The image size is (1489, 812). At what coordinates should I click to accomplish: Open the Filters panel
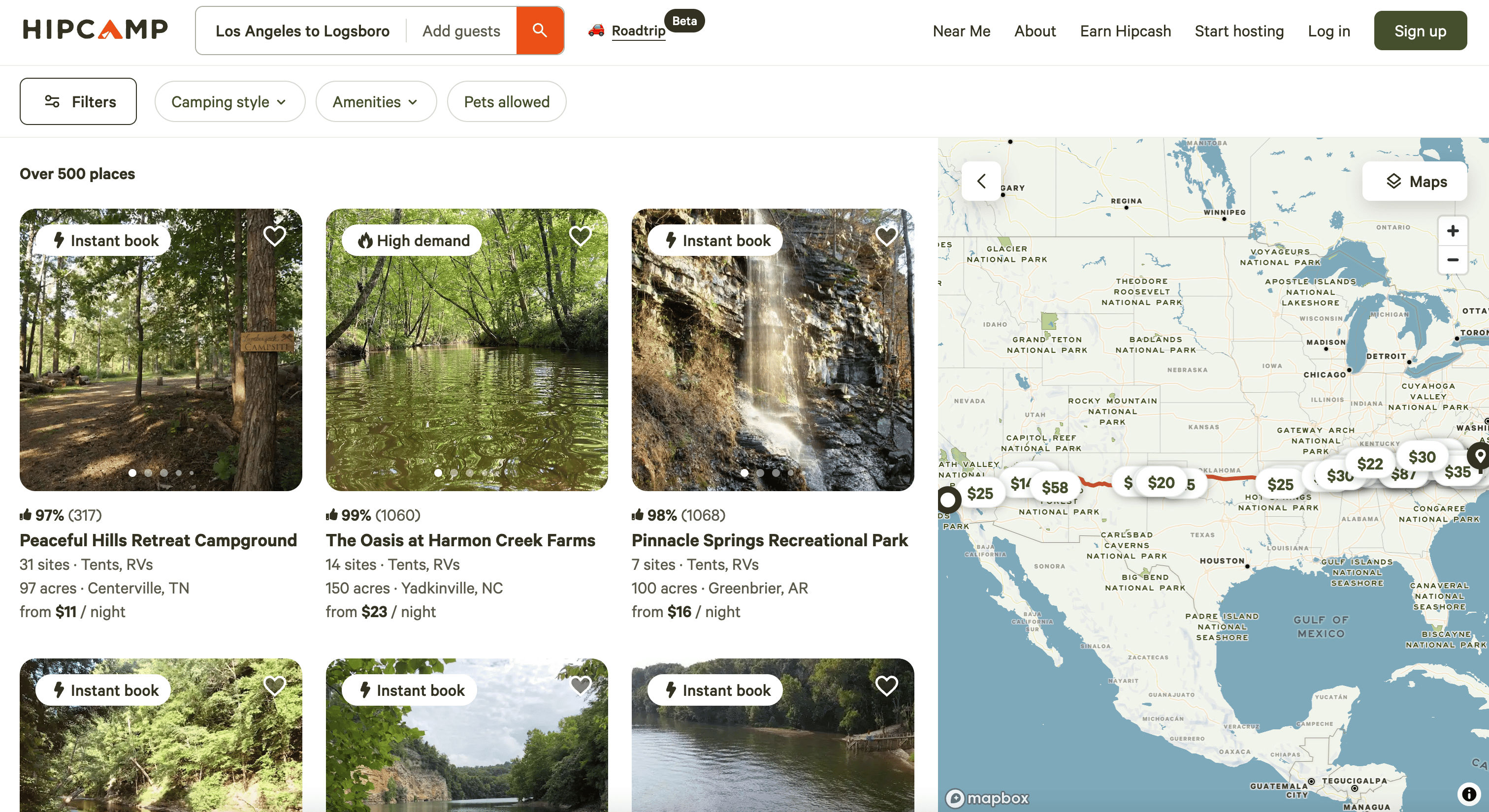[x=78, y=102]
